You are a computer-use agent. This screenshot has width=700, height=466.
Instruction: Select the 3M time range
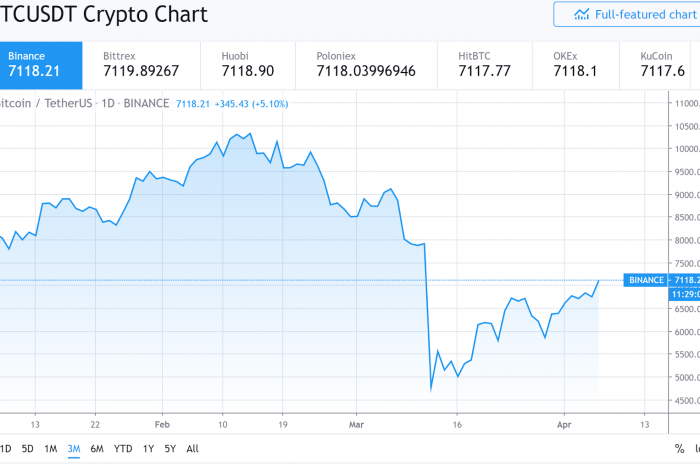pyautogui.click(x=74, y=449)
